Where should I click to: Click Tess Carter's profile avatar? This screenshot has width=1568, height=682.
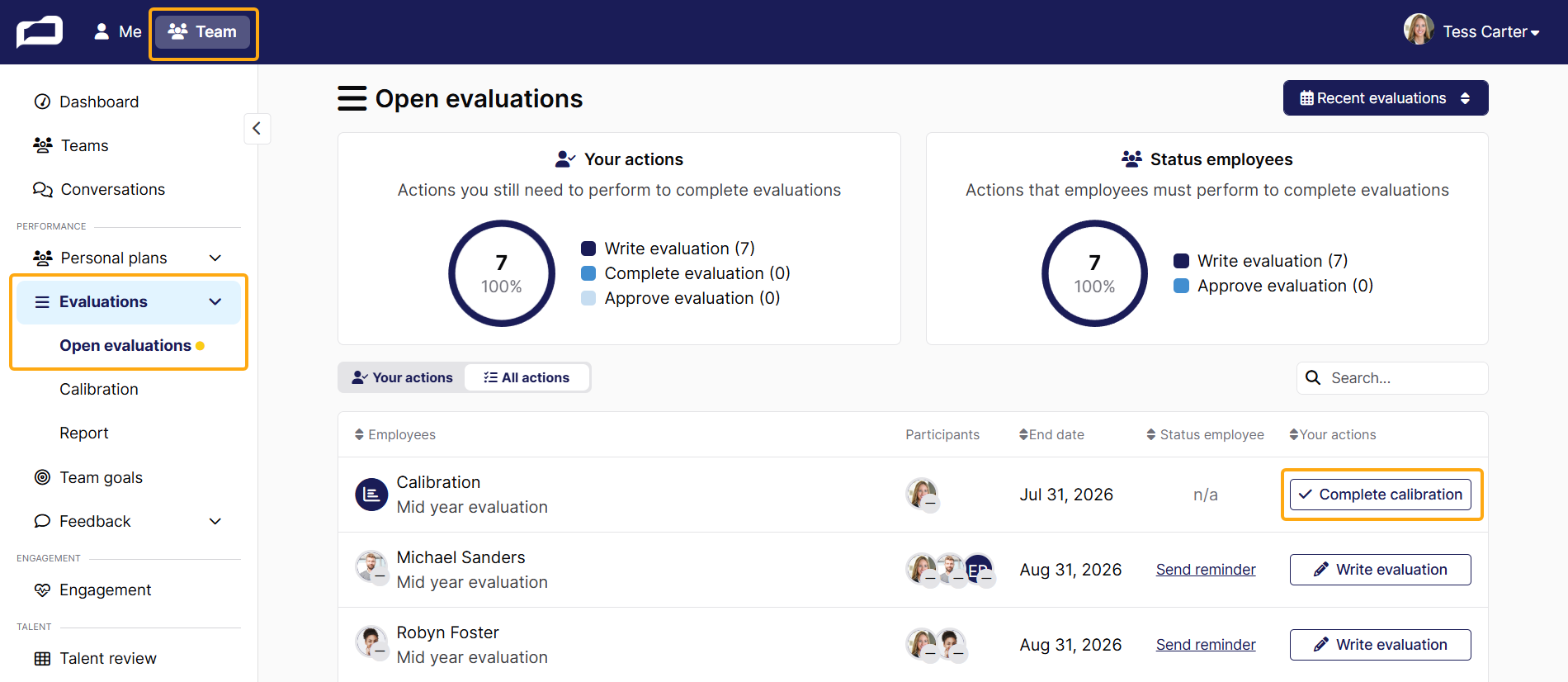coord(1419,30)
